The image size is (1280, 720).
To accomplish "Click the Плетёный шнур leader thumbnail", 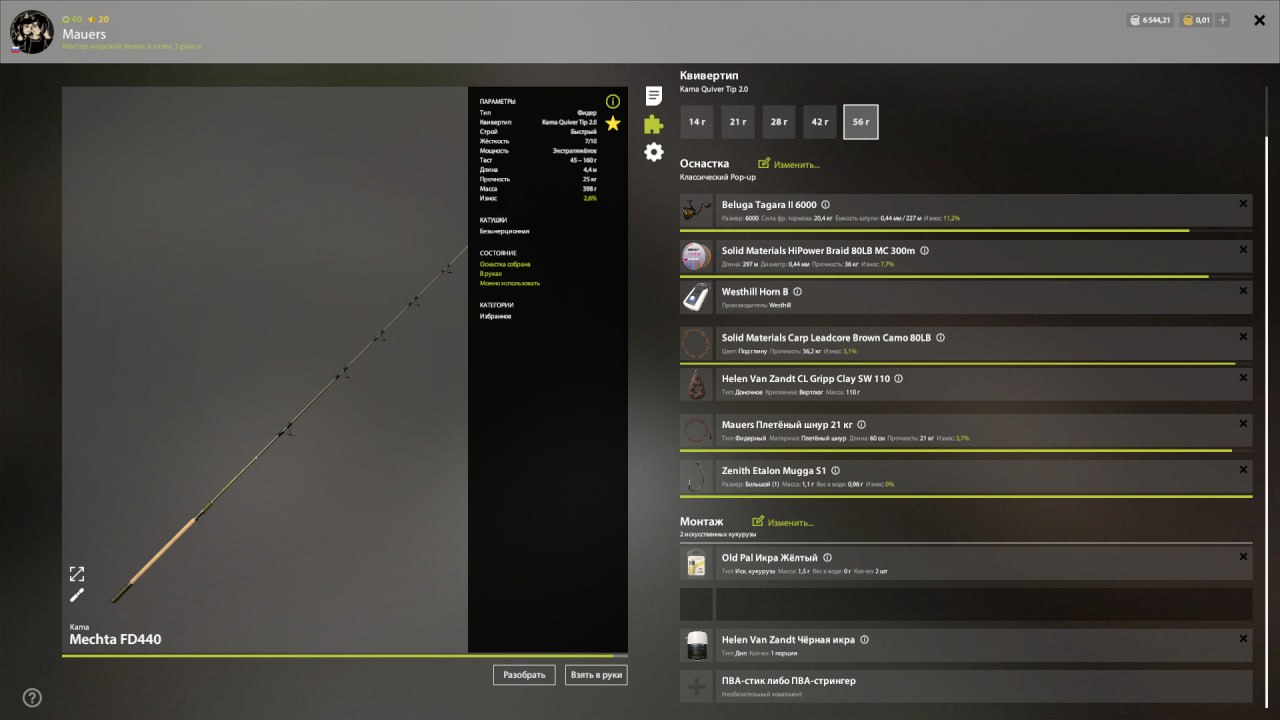I will click(696, 430).
